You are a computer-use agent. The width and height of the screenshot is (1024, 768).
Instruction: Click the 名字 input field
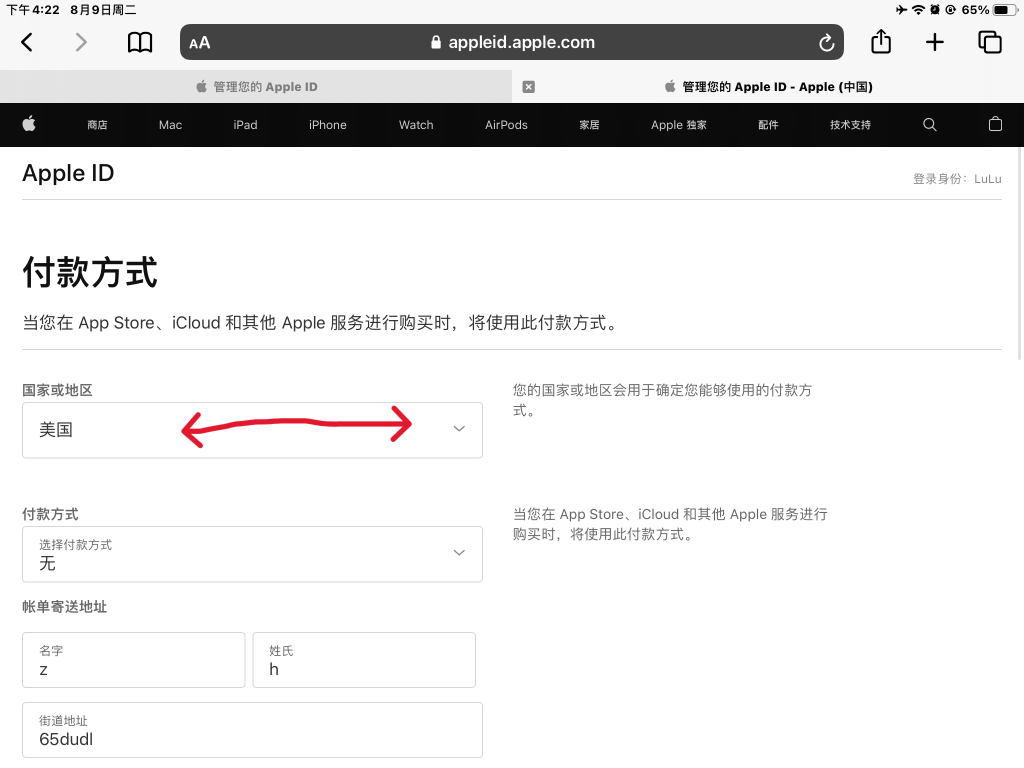pos(133,660)
